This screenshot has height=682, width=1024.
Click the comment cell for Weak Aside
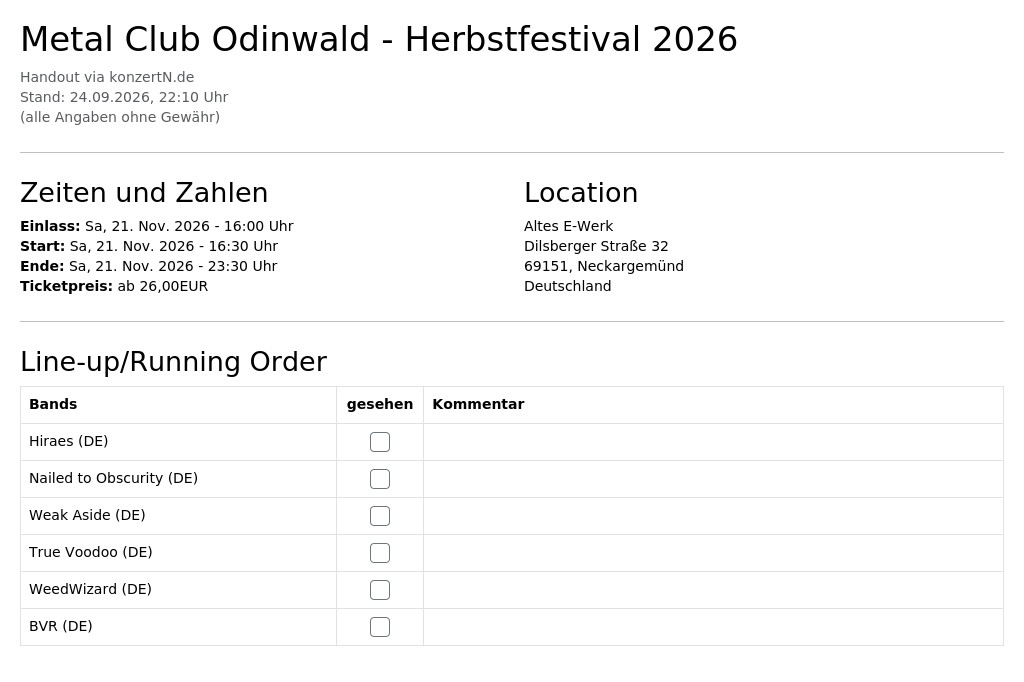pyautogui.click(x=713, y=516)
